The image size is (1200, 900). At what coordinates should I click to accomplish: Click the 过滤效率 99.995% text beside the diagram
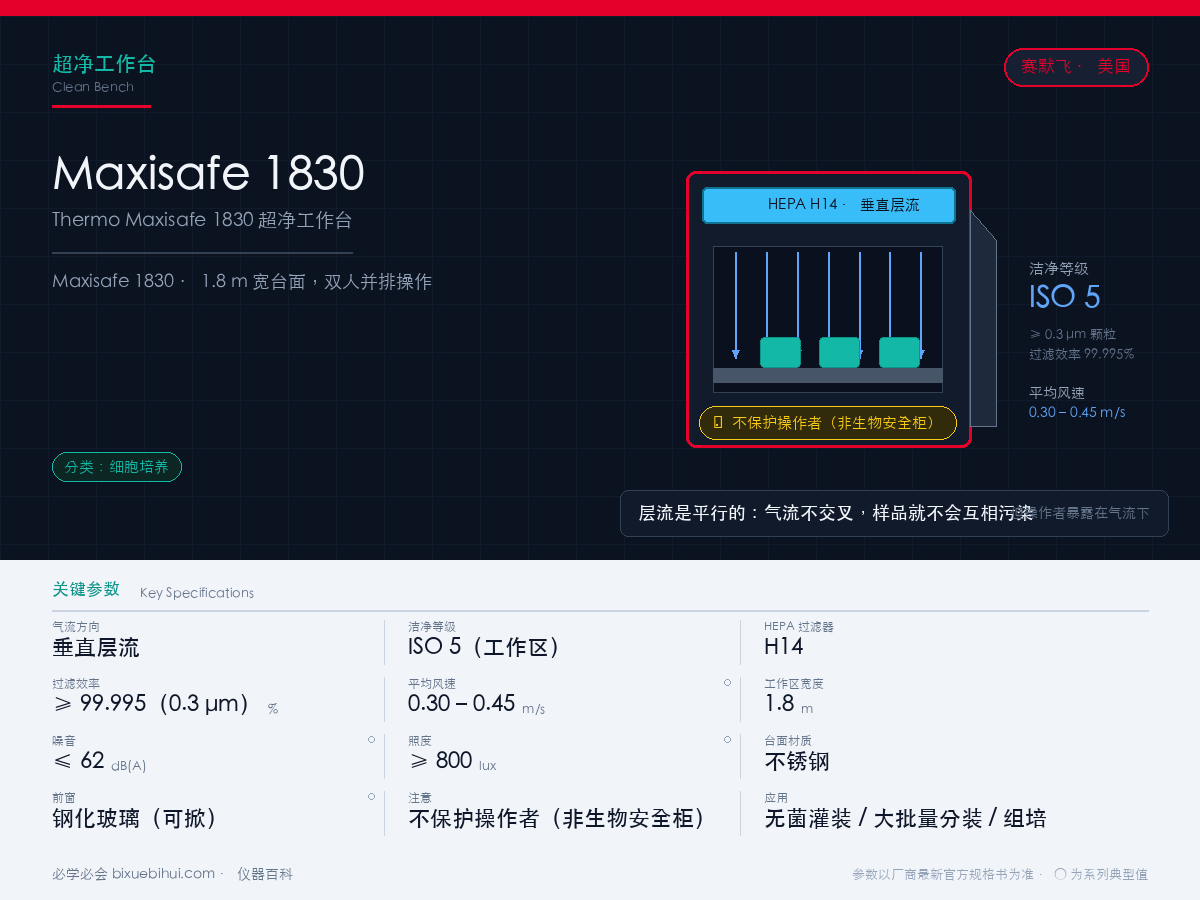click(x=1082, y=354)
